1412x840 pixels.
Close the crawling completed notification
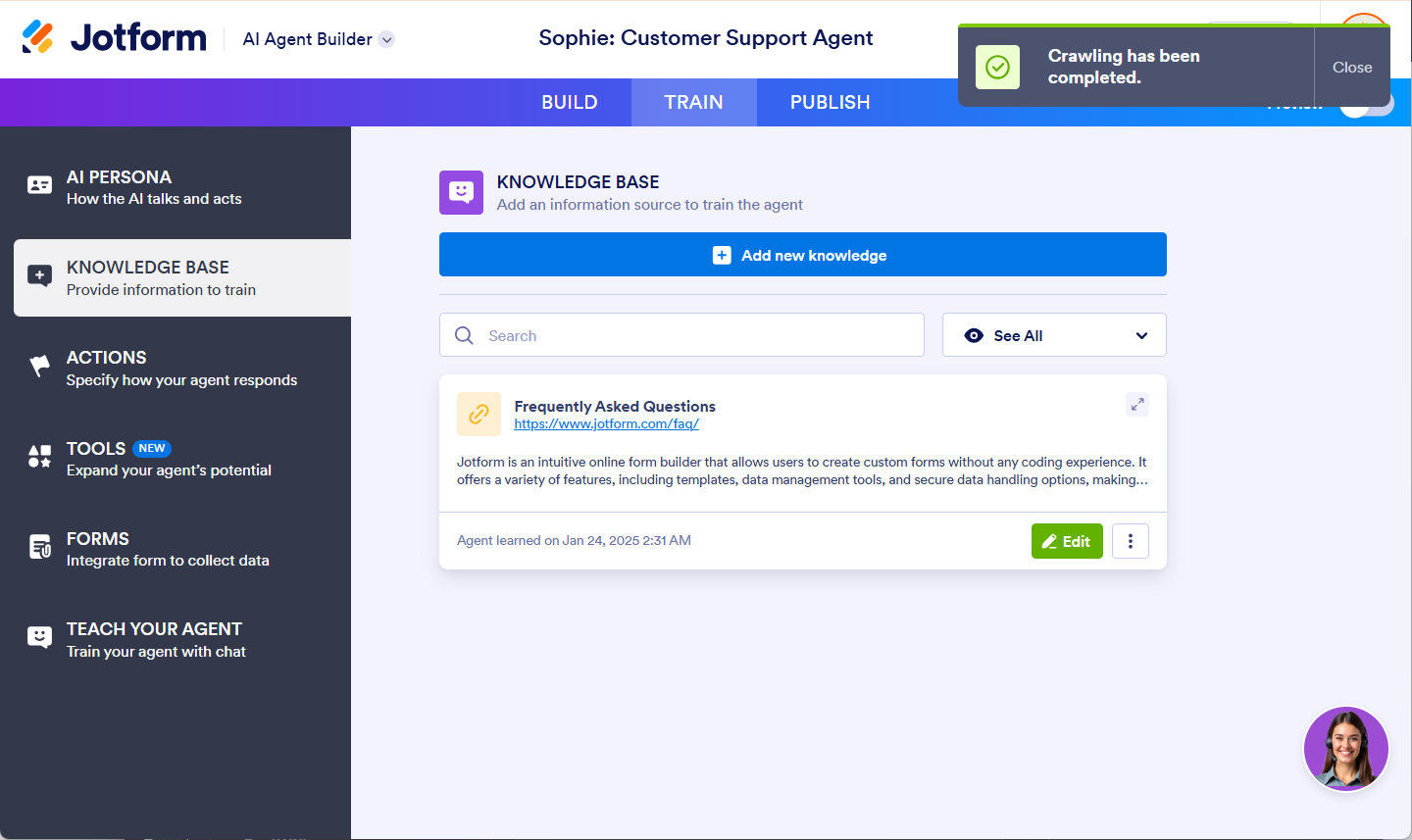coord(1351,68)
